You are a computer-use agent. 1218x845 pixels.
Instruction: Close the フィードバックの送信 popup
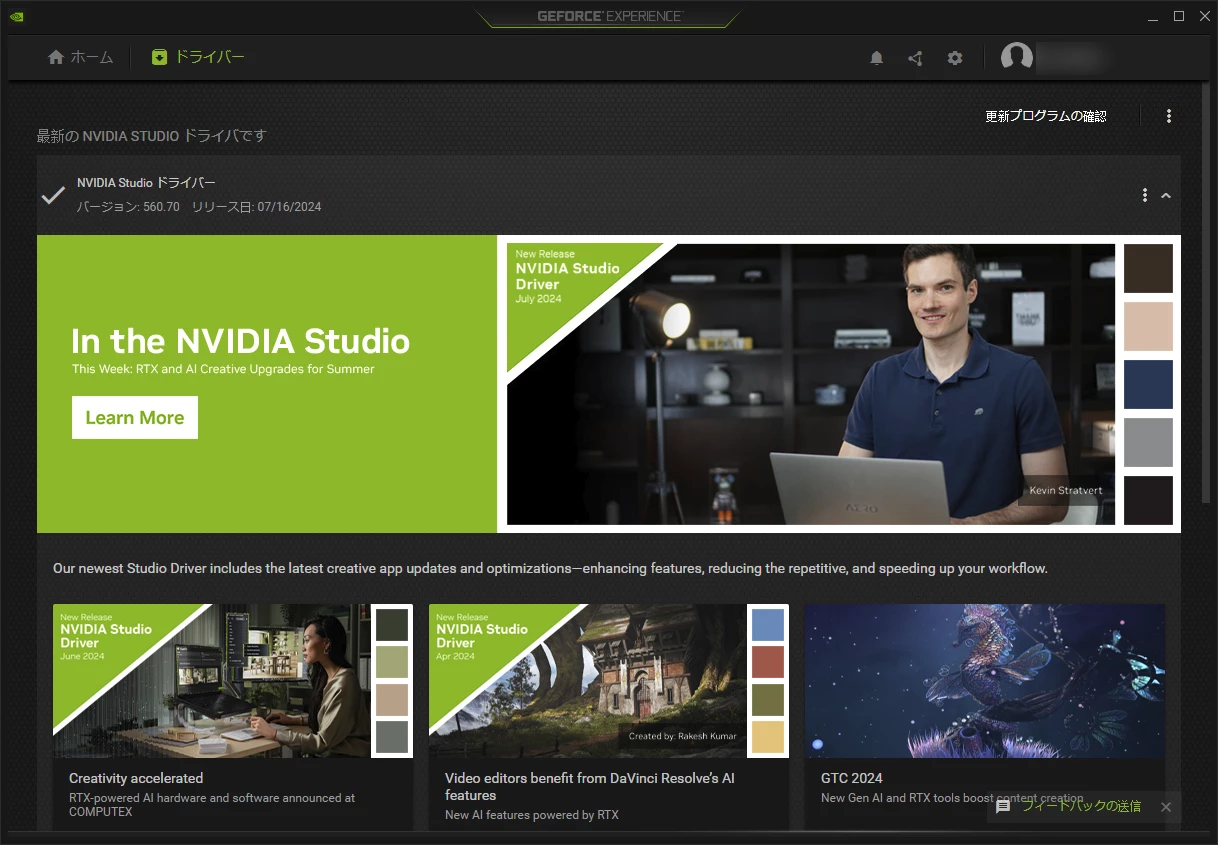click(1166, 807)
